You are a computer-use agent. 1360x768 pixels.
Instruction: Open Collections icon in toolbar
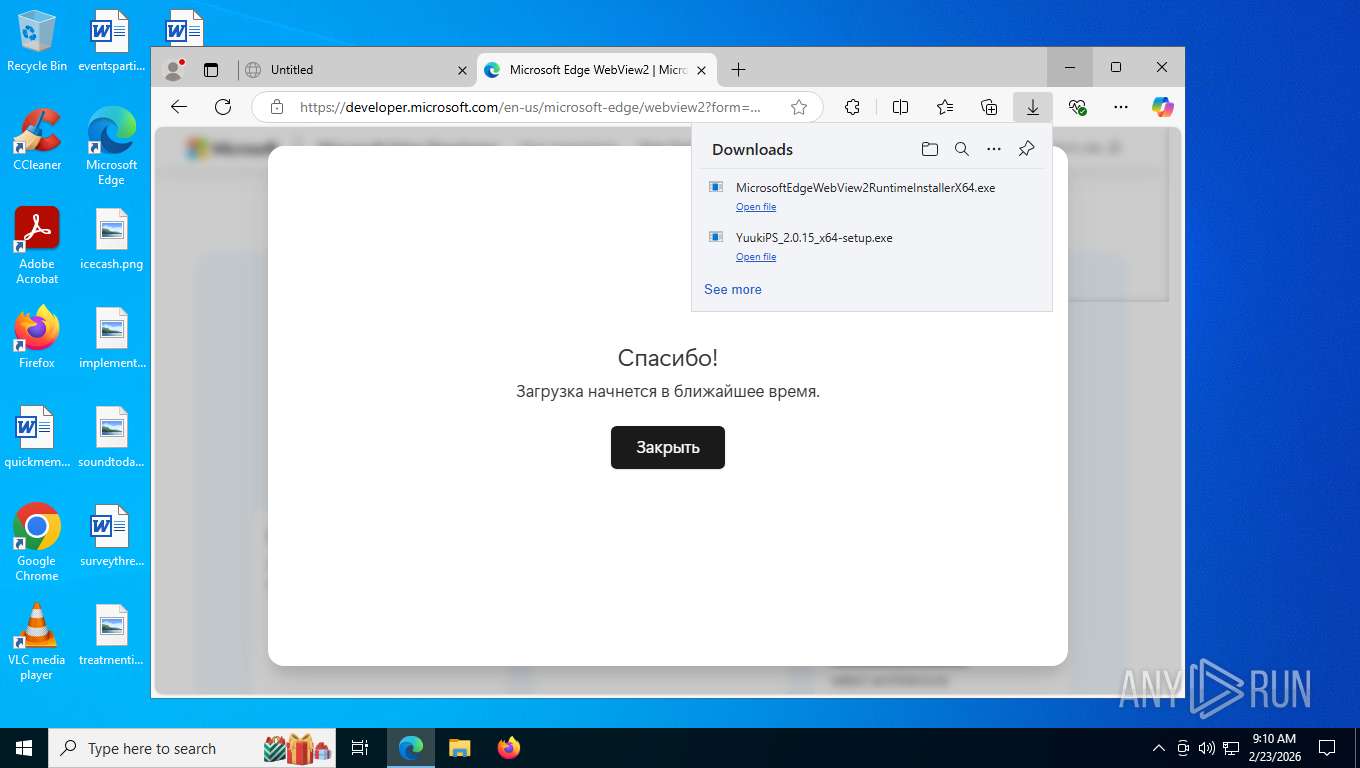989,107
